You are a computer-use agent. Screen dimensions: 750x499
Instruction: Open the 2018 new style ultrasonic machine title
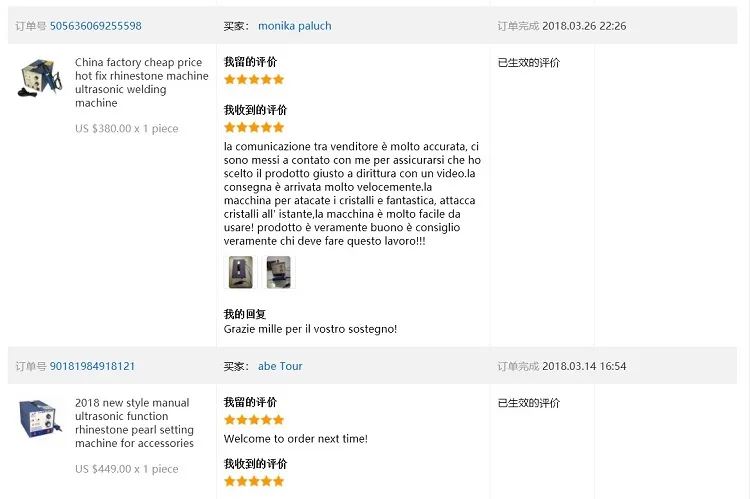[135, 423]
